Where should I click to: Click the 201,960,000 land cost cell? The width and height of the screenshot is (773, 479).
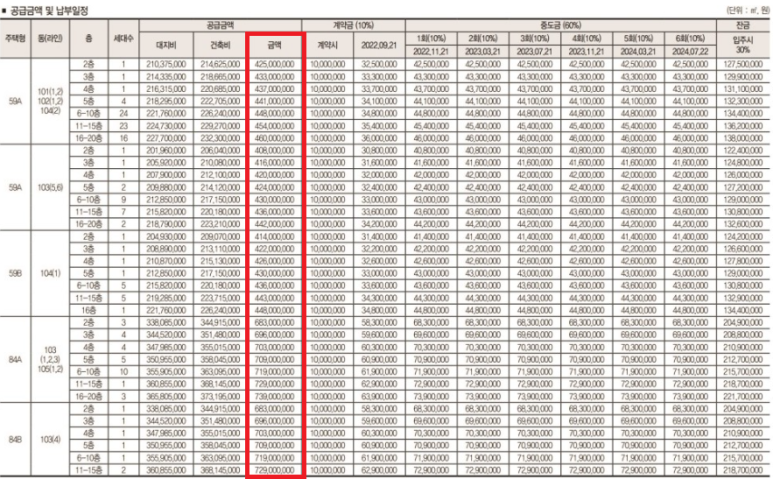click(x=166, y=150)
